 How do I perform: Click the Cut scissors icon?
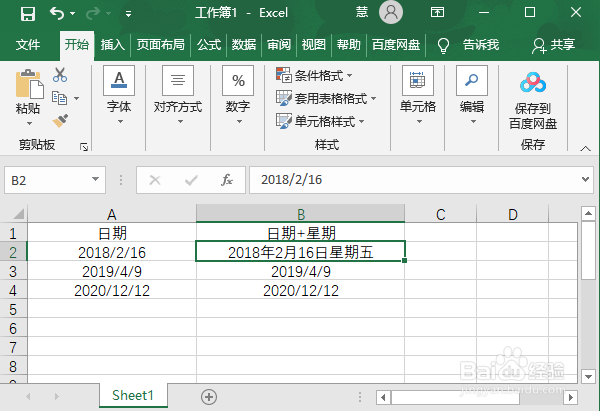[60, 75]
